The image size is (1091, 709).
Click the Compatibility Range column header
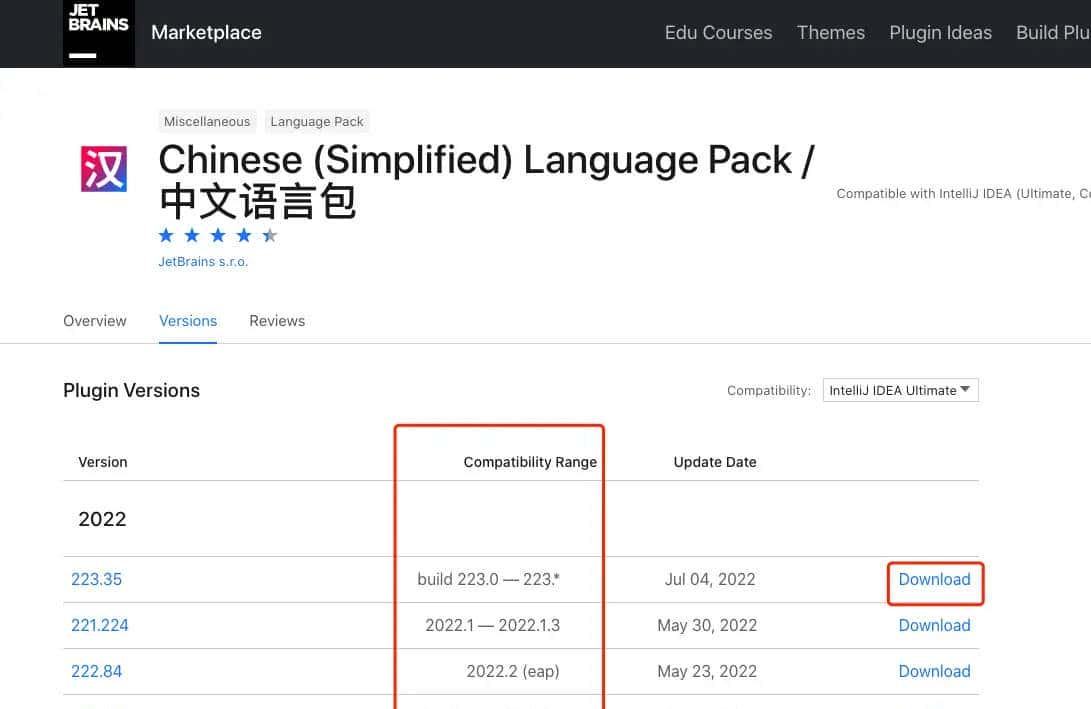point(530,462)
